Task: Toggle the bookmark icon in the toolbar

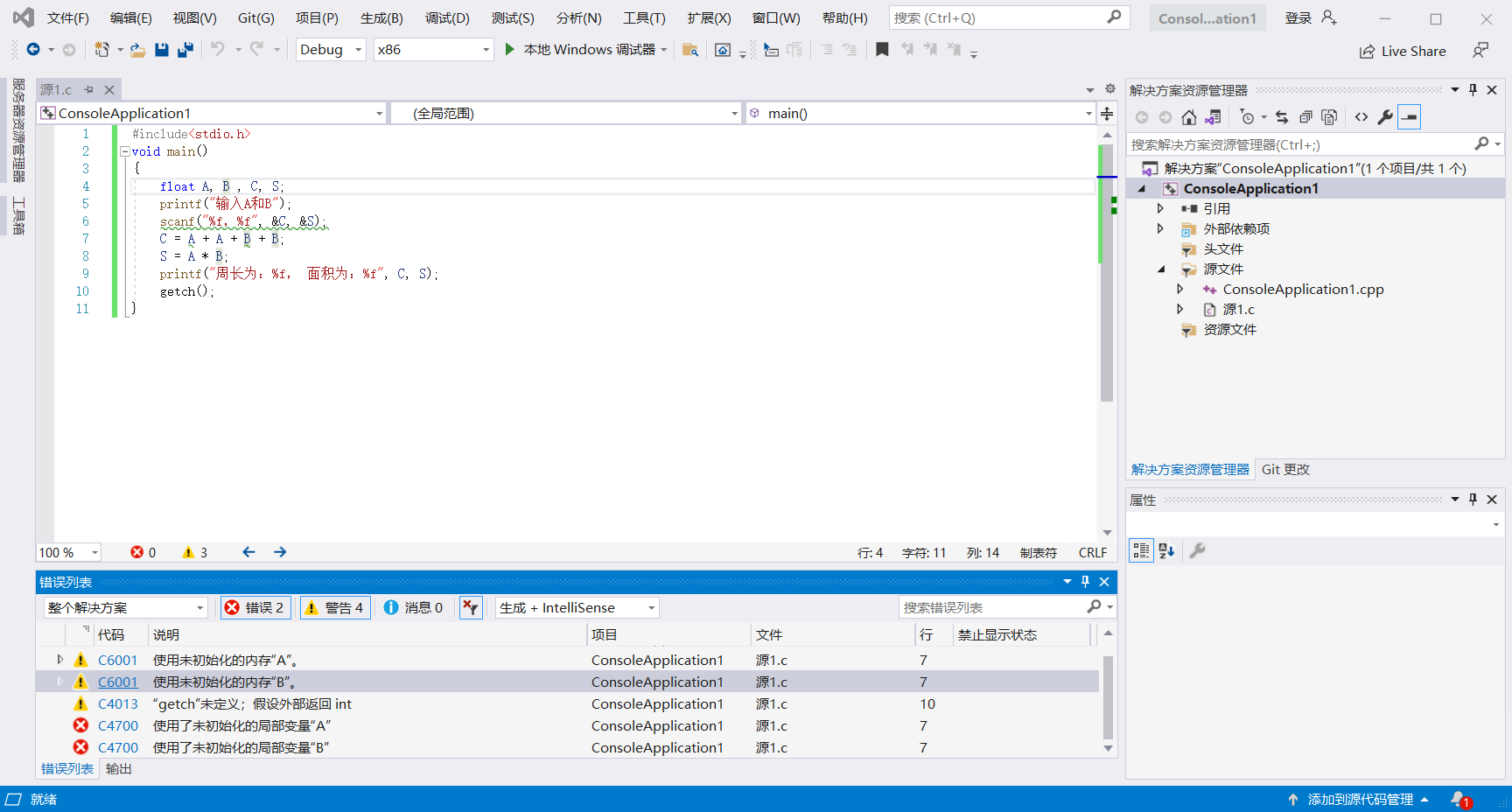Action: (x=882, y=50)
